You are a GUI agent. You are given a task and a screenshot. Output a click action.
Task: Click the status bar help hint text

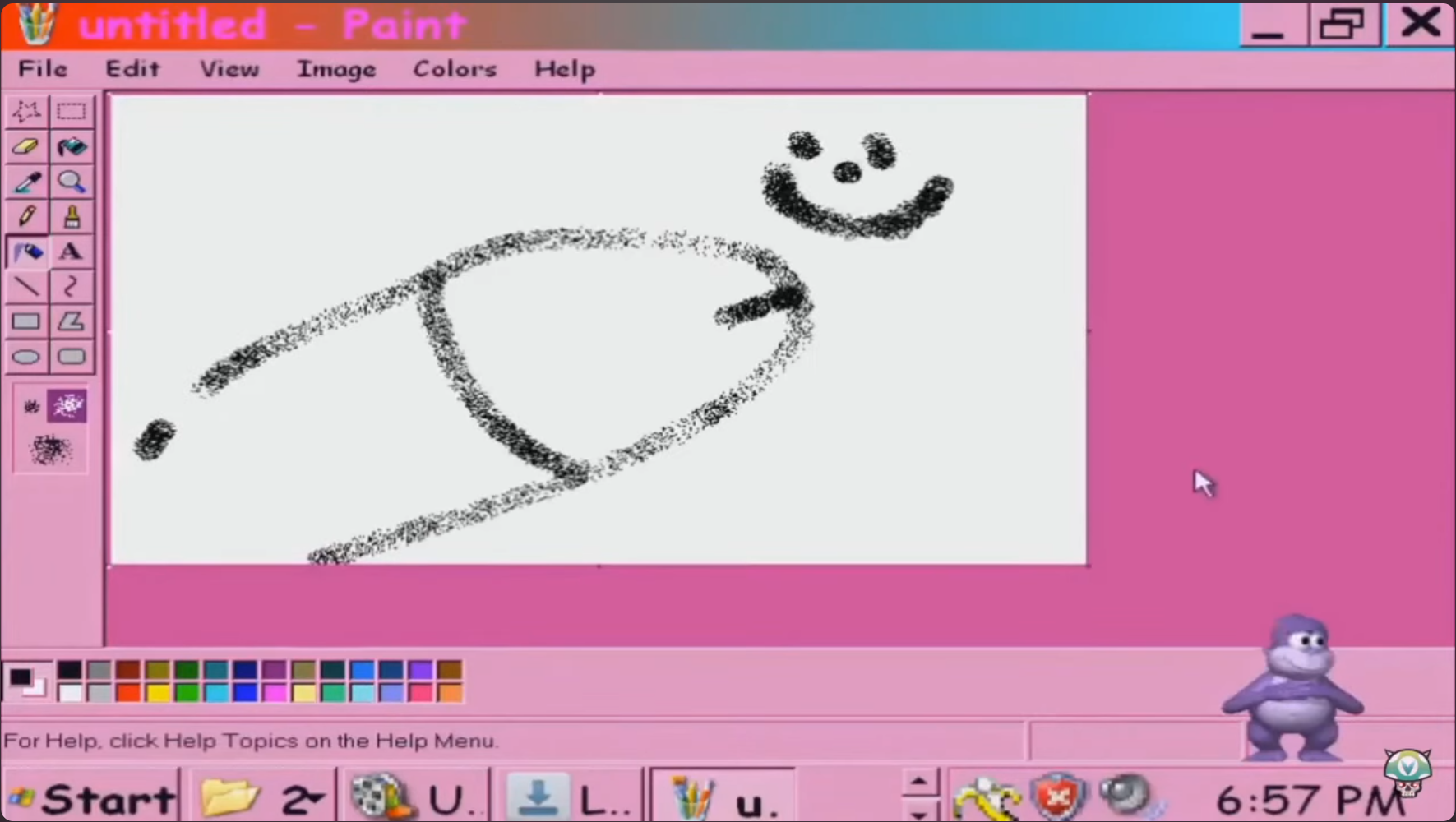tap(251, 741)
